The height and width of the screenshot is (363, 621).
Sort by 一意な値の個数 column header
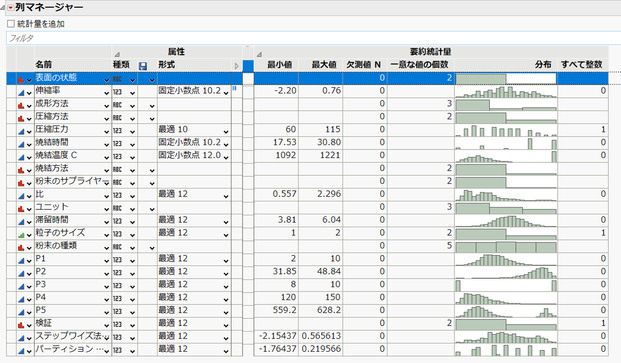click(419, 65)
